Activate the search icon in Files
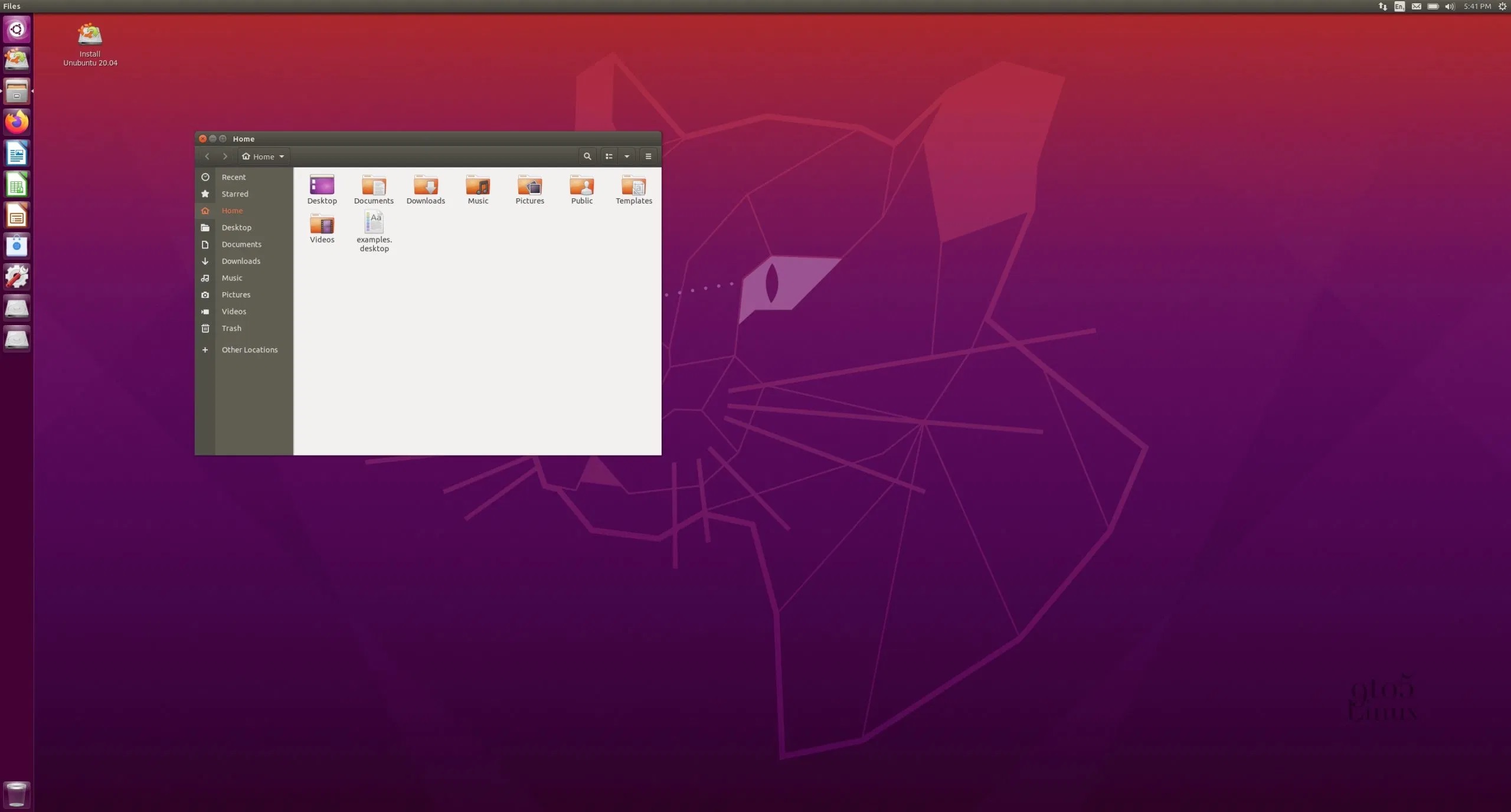 pyautogui.click(x=587, y=156)
